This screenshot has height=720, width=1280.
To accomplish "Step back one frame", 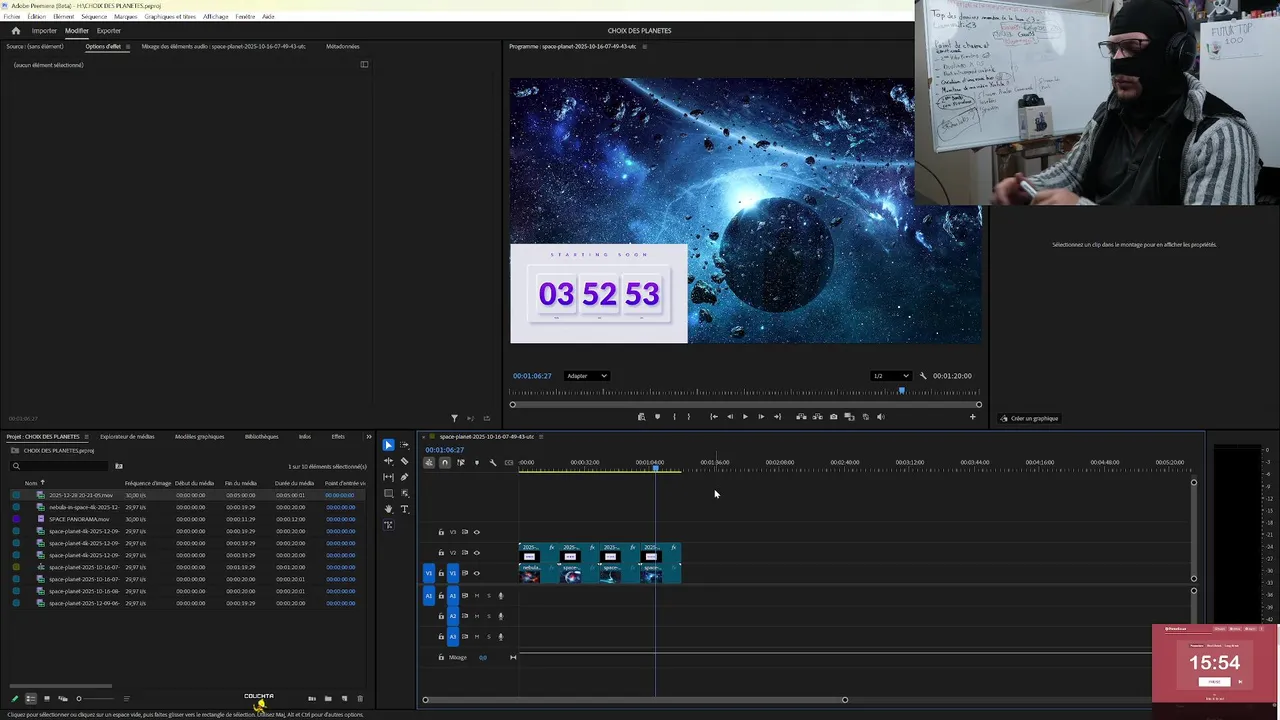I will pyautogui.click(x=730, y=417).
